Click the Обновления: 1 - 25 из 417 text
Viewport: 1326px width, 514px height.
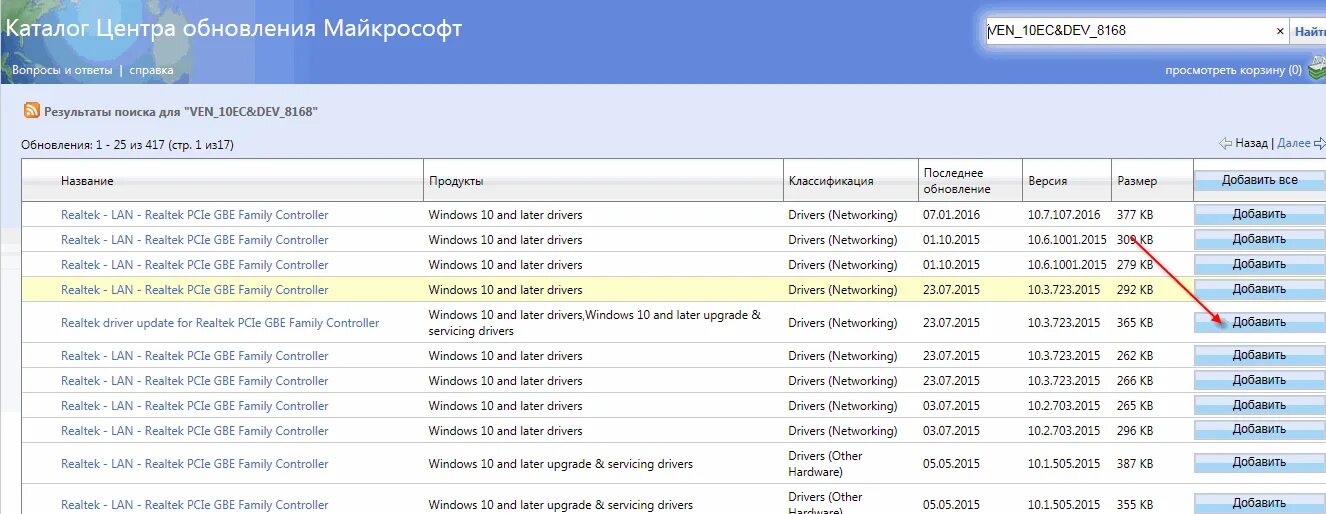(127, 145)
